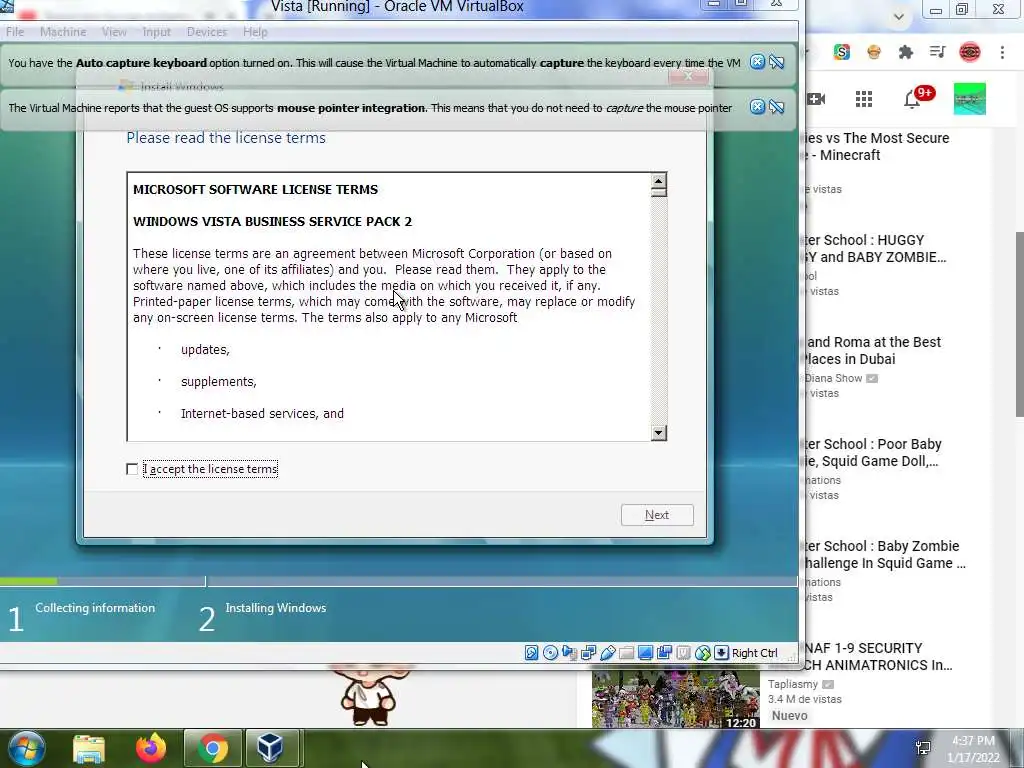This screenshot has width=1024, height=768.
Task: Open YouTube notifications bell with 9+ badge
Action: tap(918, 98)
